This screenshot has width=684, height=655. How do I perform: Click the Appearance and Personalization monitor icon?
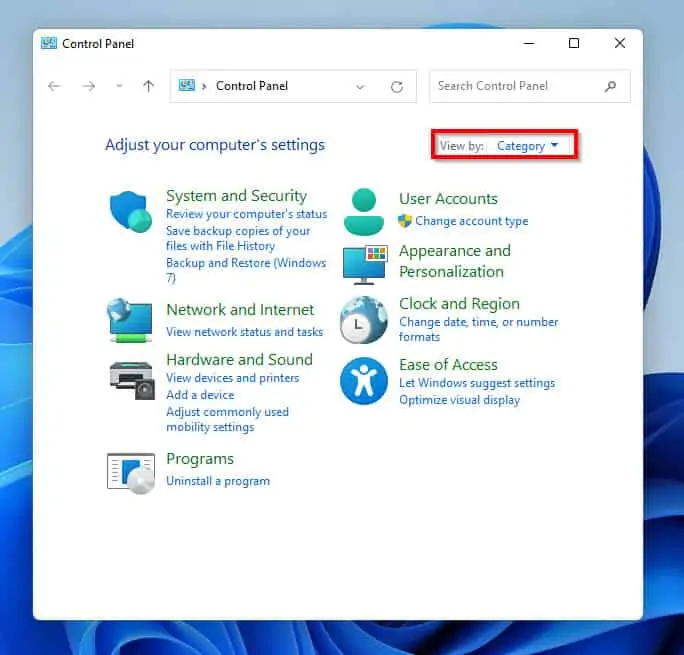coord(365,265)
